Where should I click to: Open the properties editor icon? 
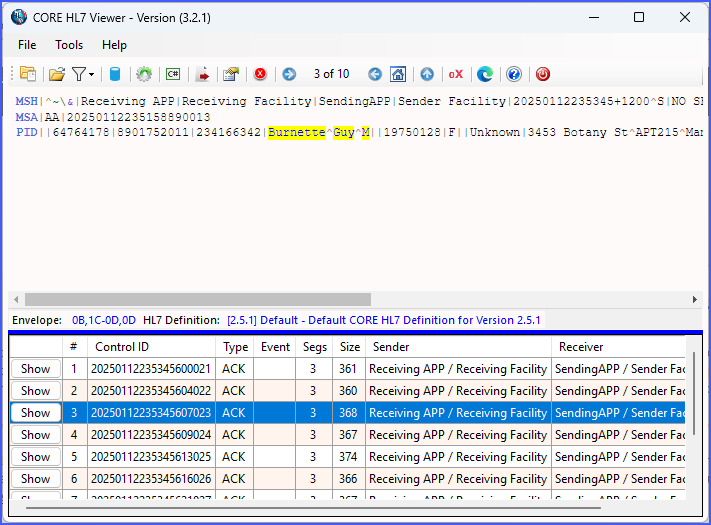[231, 74]
